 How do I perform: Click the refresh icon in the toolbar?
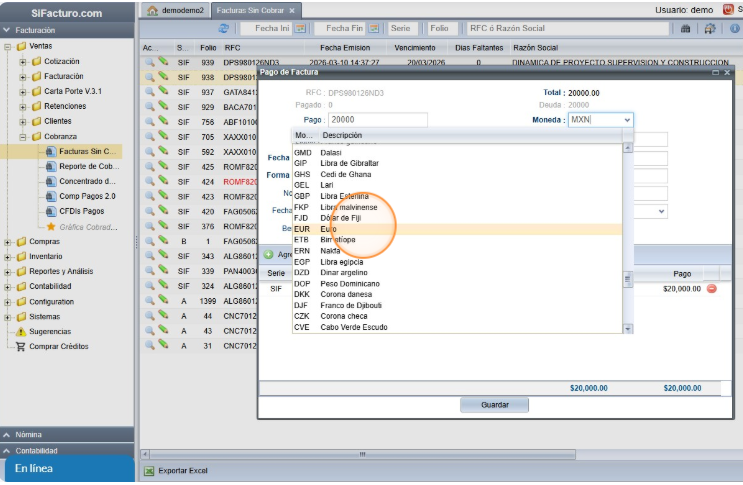coord(223,29)
